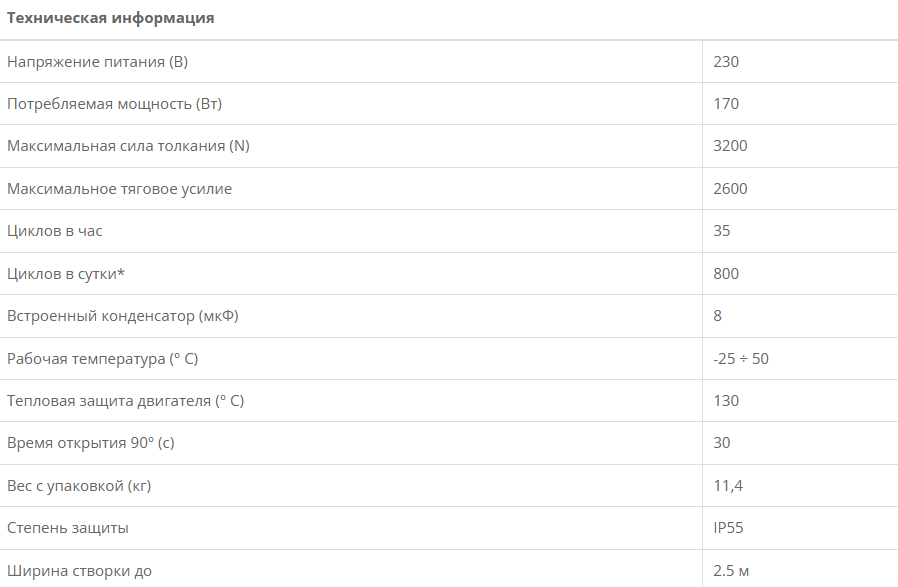Image resolution: width=898 pixels, height=587 pixels.
Task: Click the "Техническая информация" heading
Action: [110, 18]
